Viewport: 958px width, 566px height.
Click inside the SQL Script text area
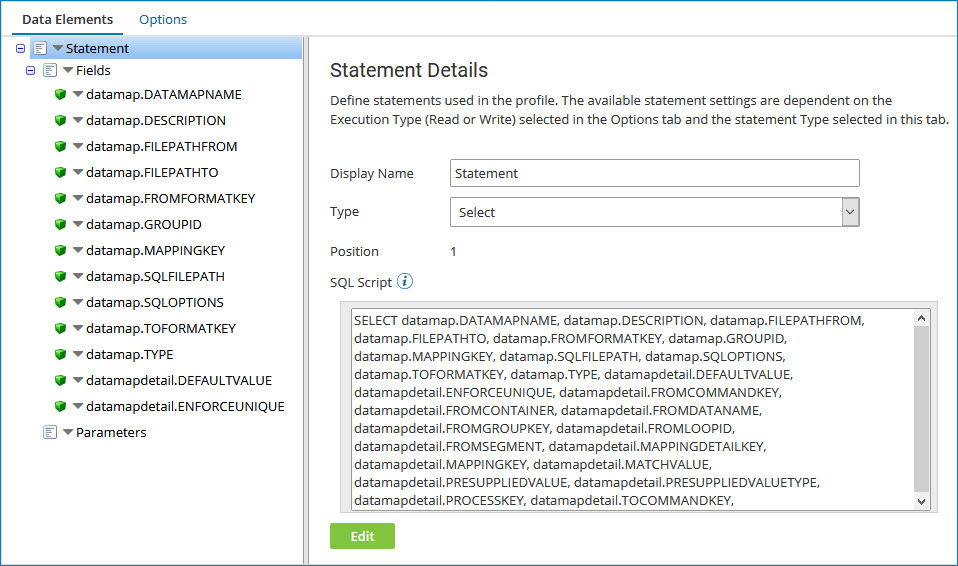click(x=632, y=410)
